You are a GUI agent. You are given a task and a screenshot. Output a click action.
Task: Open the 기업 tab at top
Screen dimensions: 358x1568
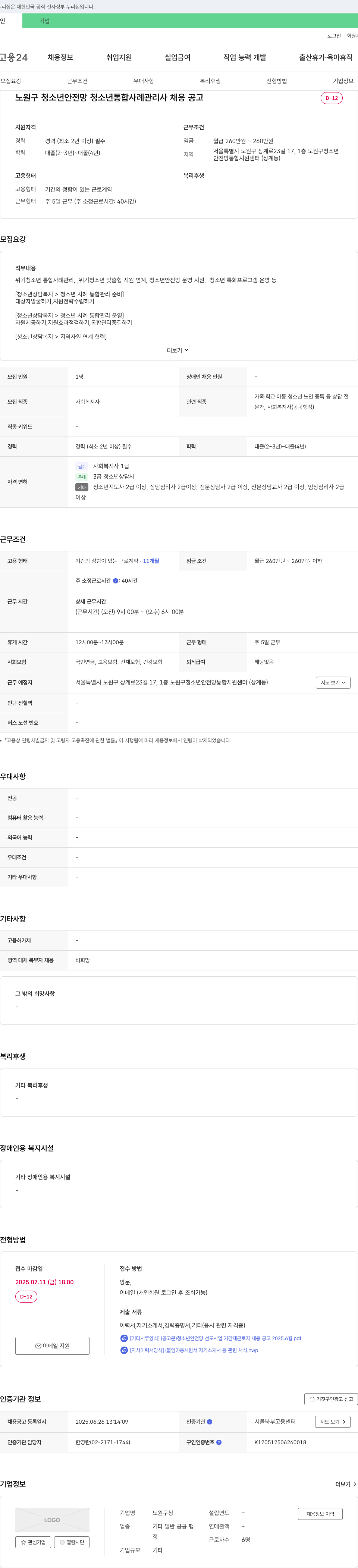[x=44, y=21]
